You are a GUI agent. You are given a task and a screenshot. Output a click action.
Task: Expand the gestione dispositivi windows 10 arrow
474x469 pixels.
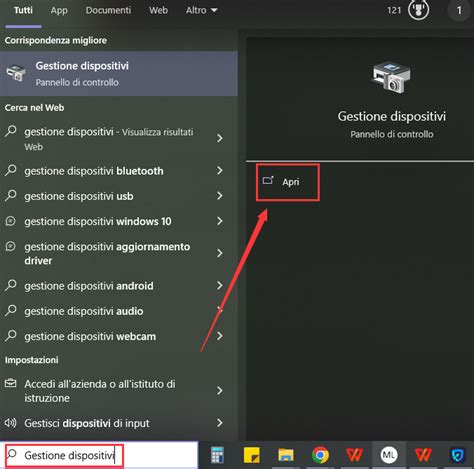219,221
